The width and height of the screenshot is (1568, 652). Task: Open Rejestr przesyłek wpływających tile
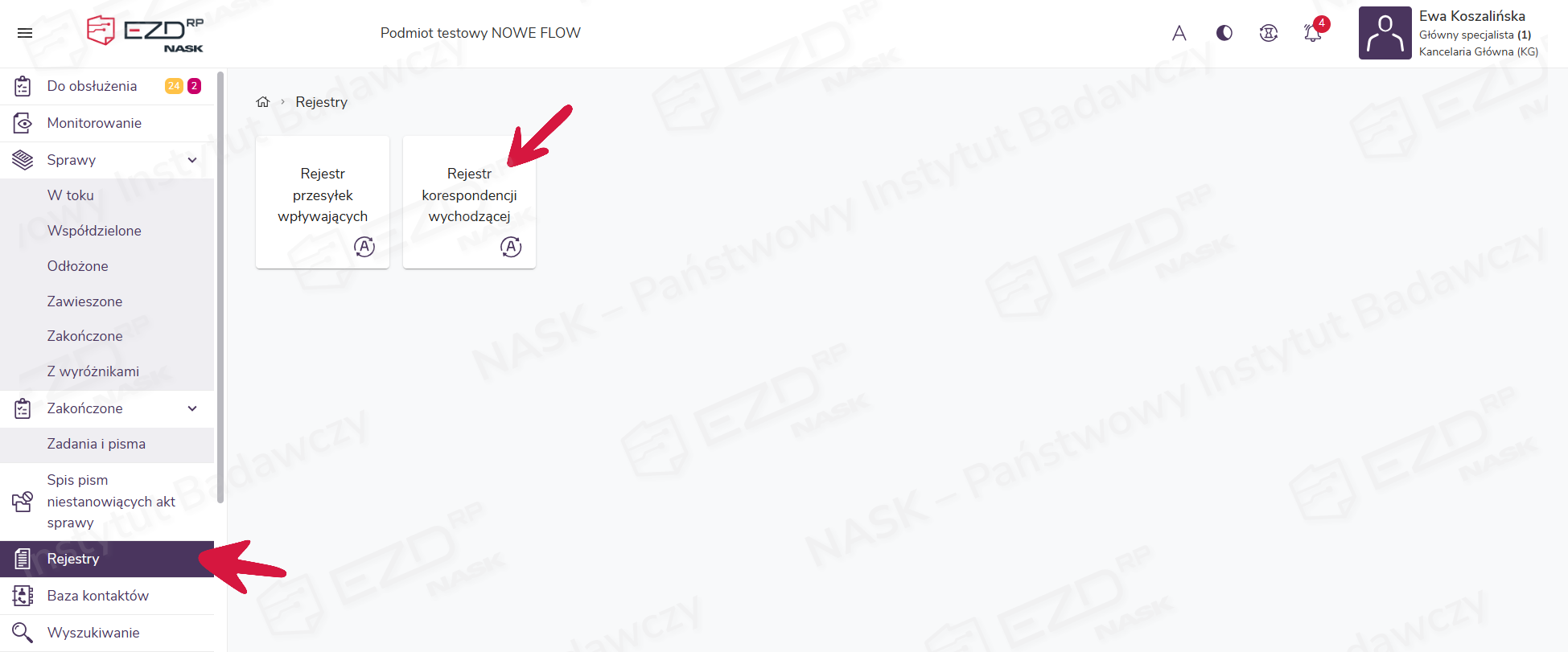[323, 202]
